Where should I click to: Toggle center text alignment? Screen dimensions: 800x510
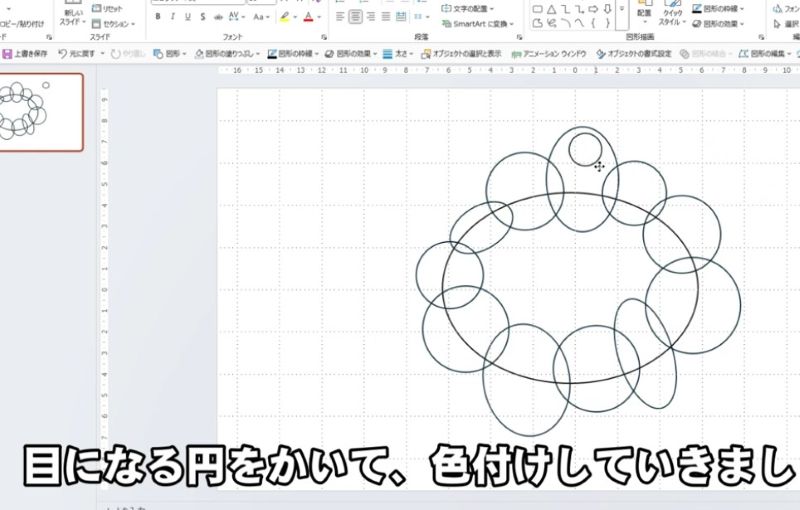[x=356, y=17]
